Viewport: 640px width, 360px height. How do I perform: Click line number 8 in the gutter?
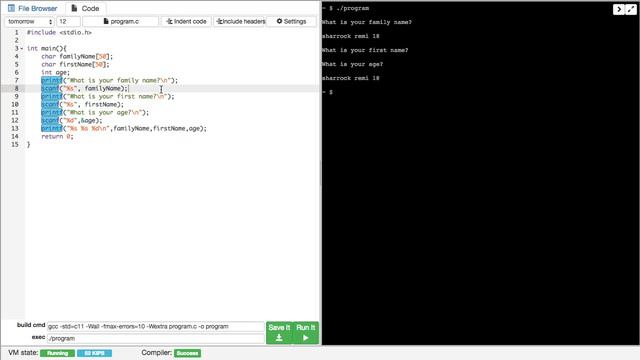(16, 89)
